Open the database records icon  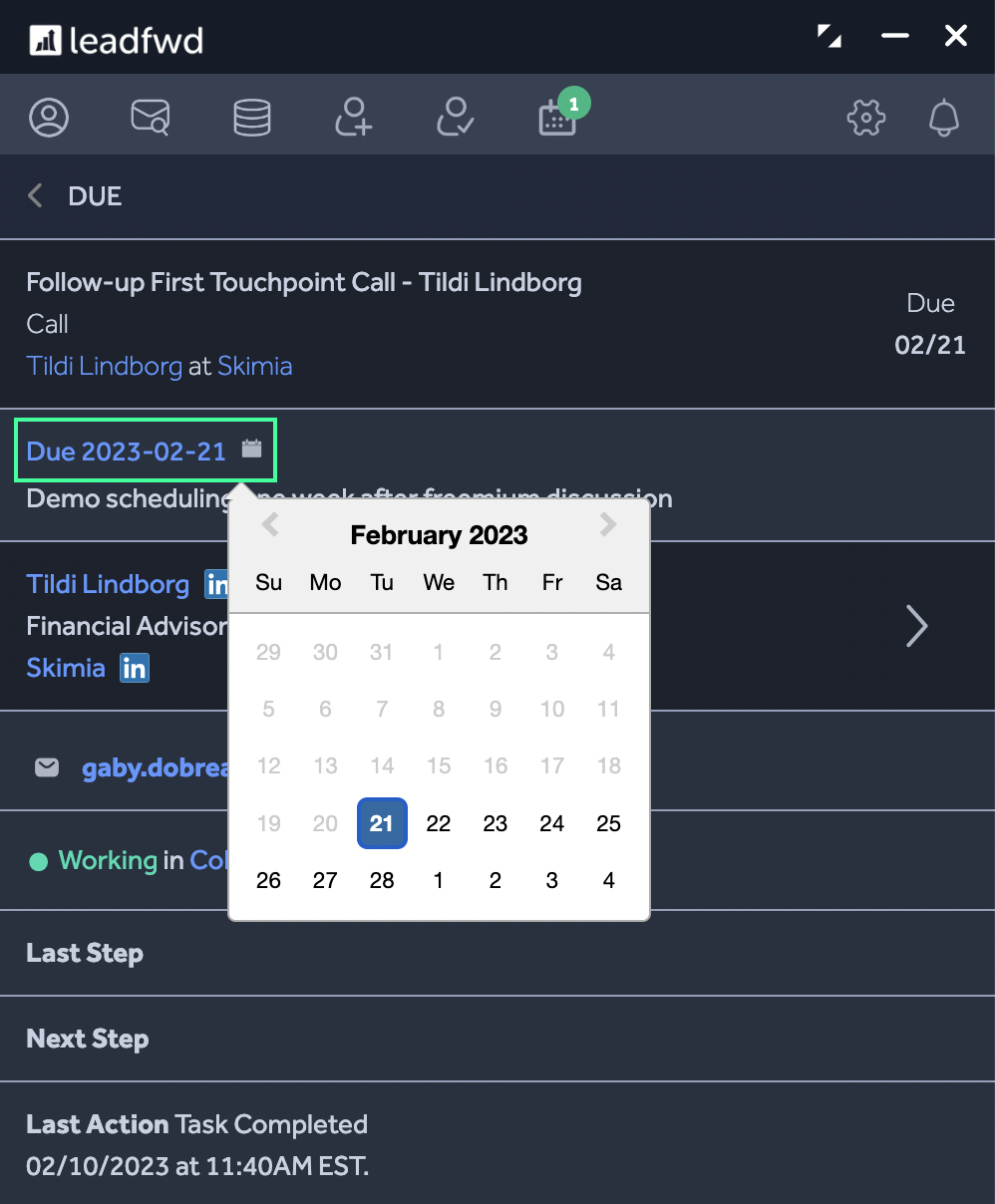251,117
